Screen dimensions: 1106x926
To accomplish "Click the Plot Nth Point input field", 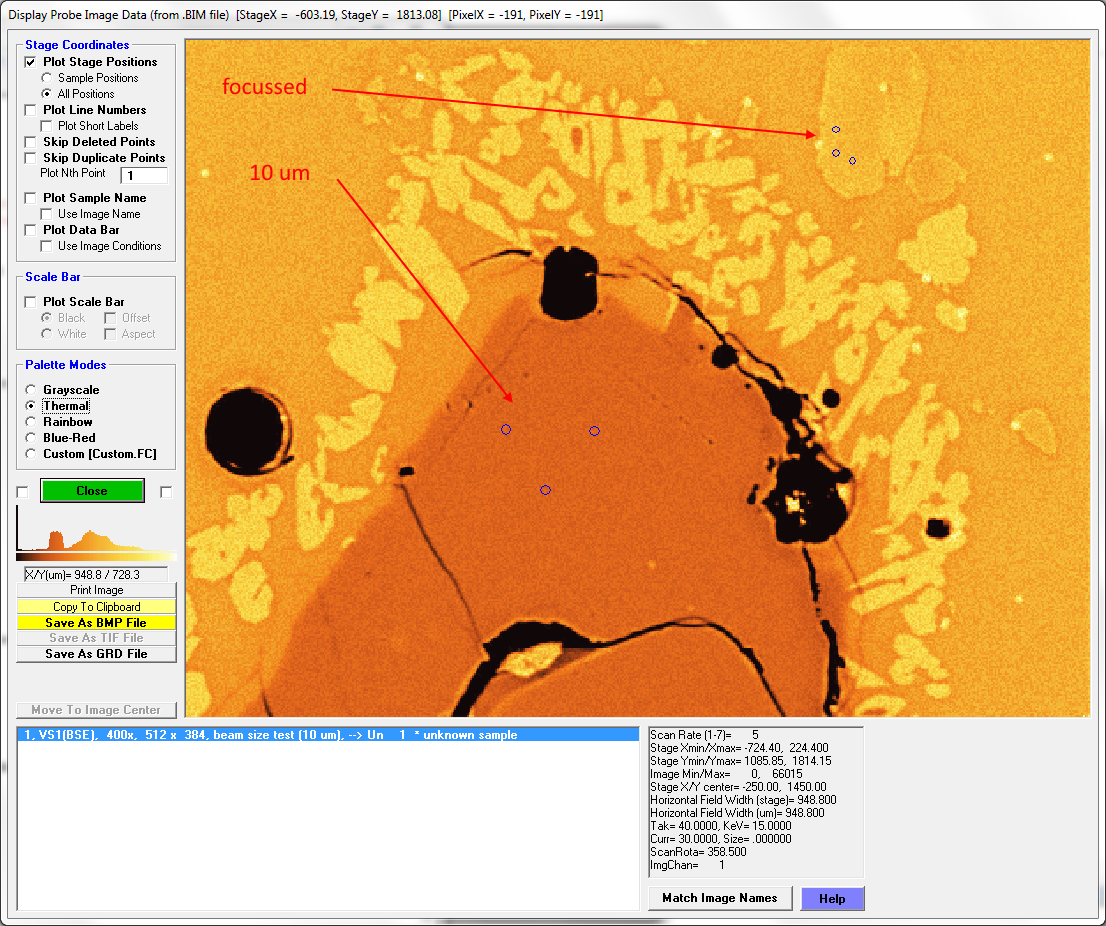I will 143,175.
